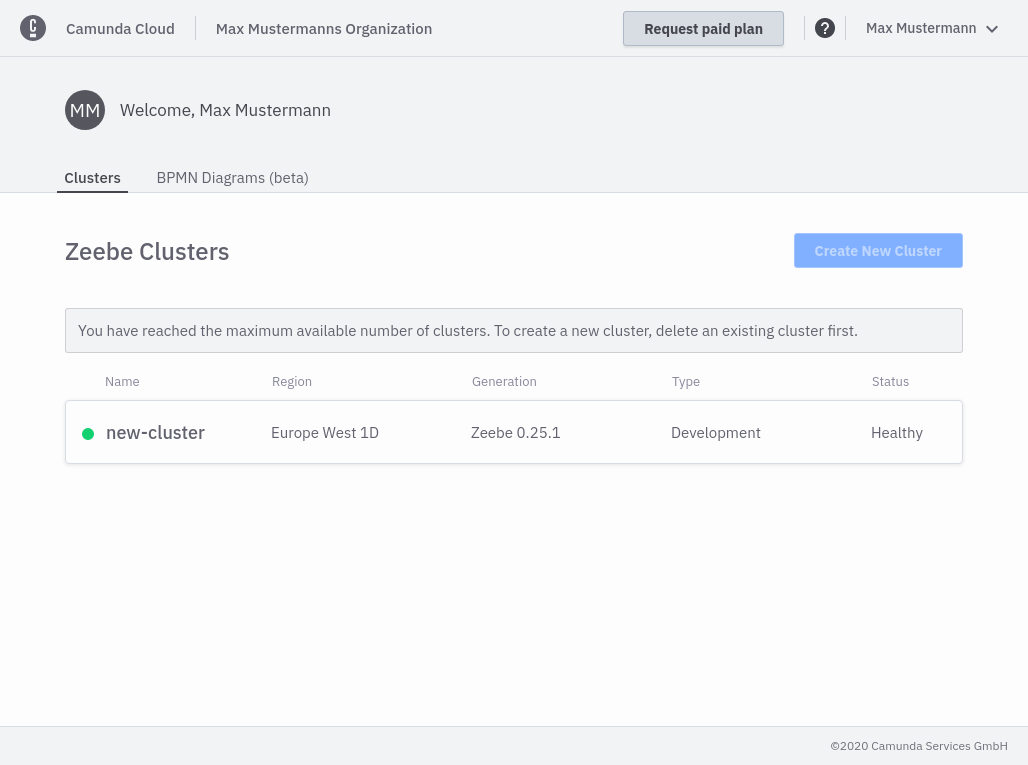The height and width of the screenshot is (765, 1028).
Task: Click the Name column header
Action: (122, 382)
